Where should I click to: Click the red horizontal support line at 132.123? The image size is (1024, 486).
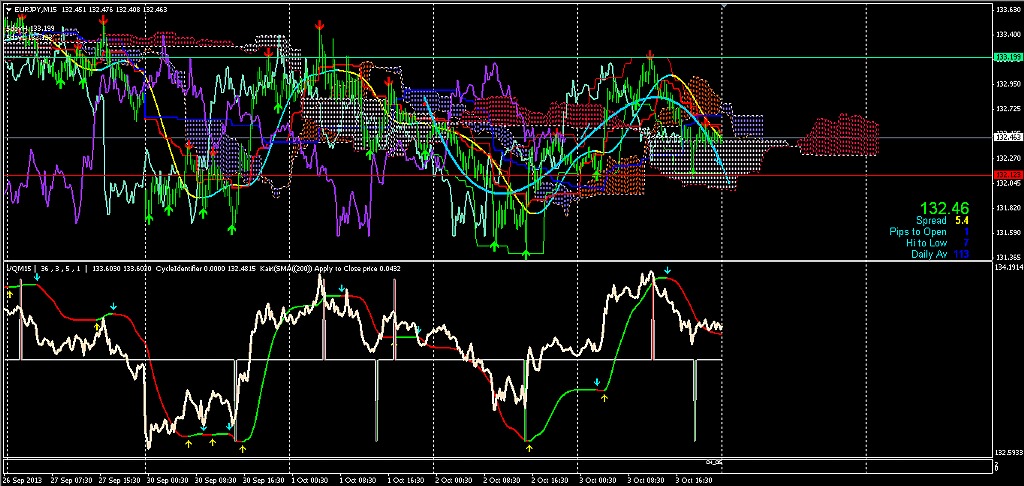(496, 175)
